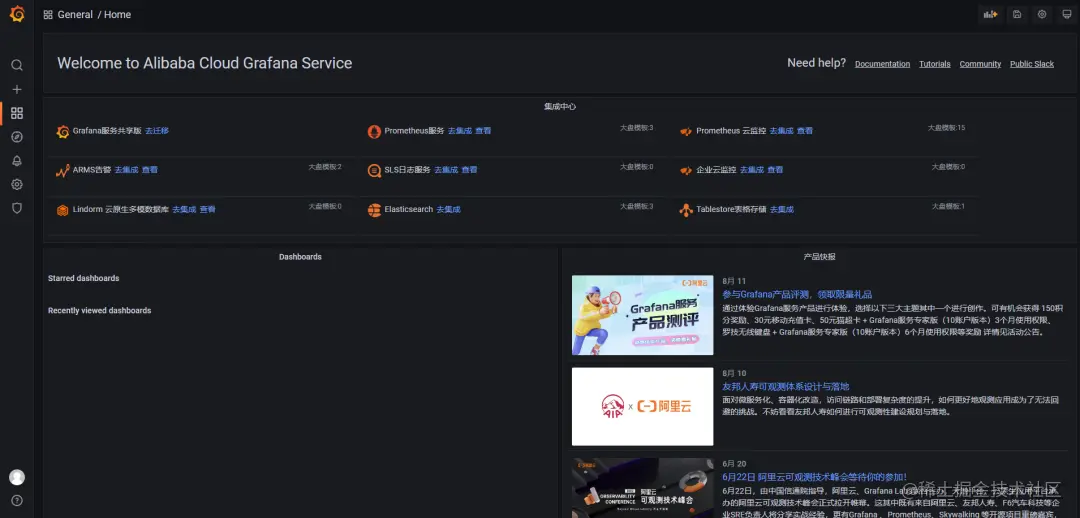Open the search dashboards magnifier icon

point(17,65)
